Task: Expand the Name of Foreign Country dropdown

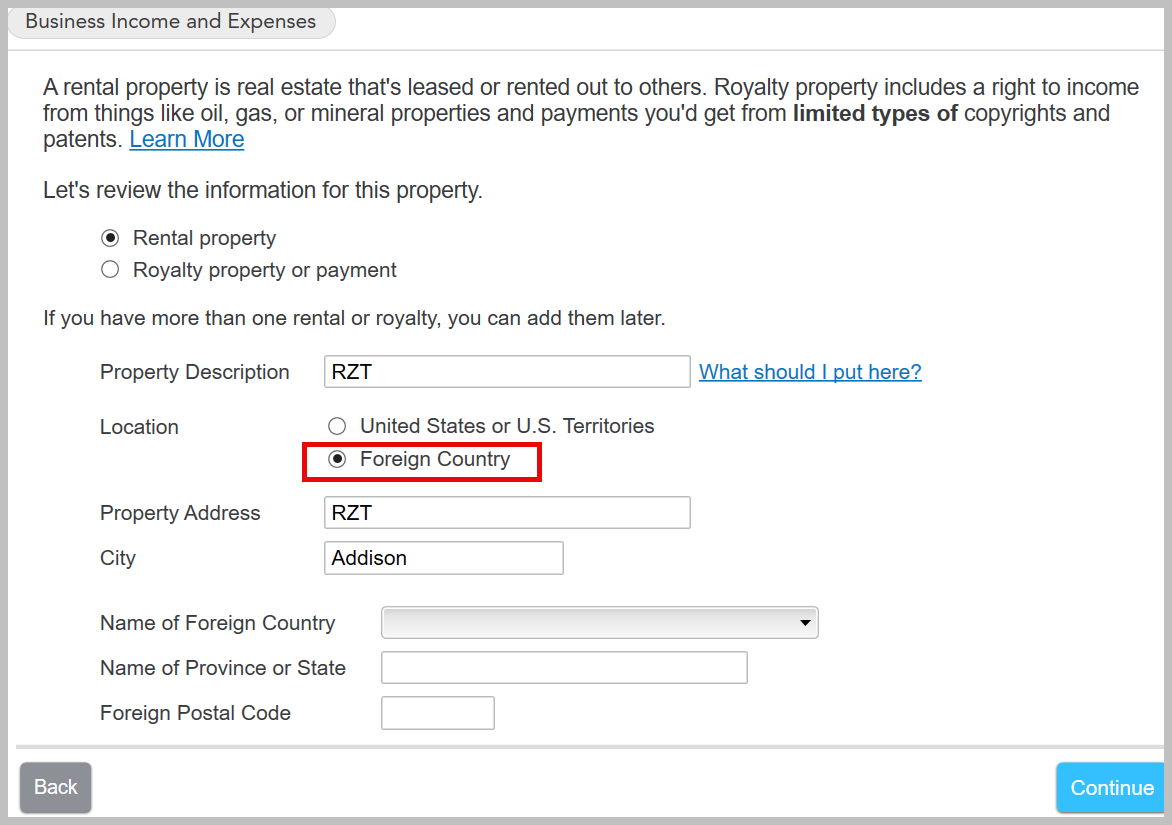Action: point(600,623)
